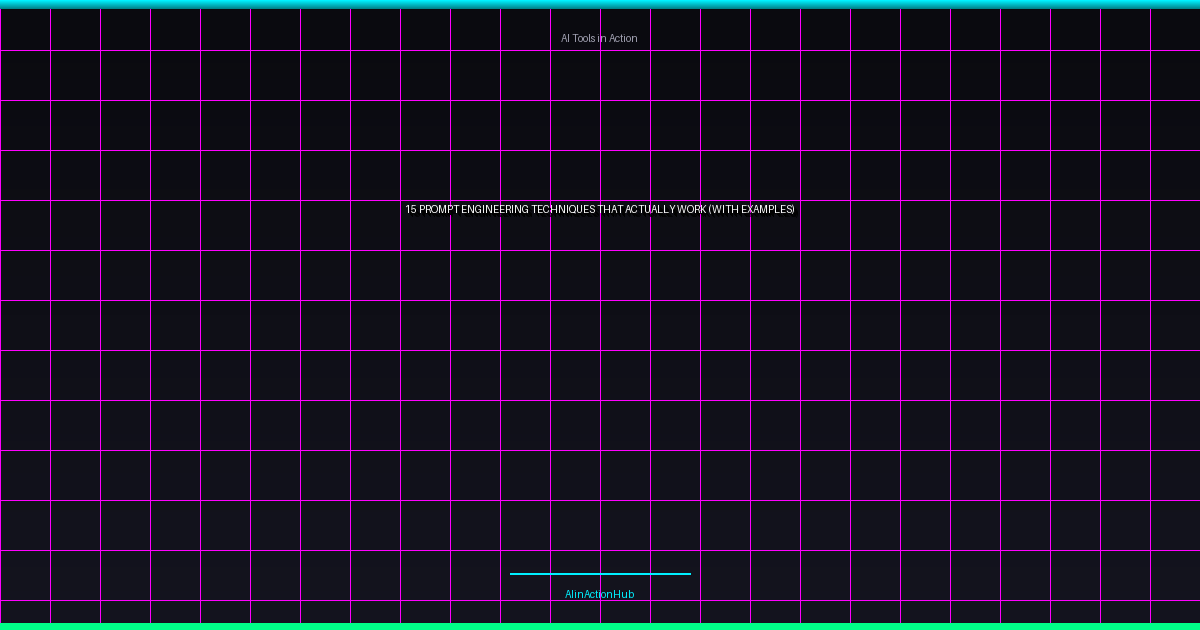Select the 15 Prompt Engineering Techniques headline
Viewport: 1200px width, 630px height.
600,209
